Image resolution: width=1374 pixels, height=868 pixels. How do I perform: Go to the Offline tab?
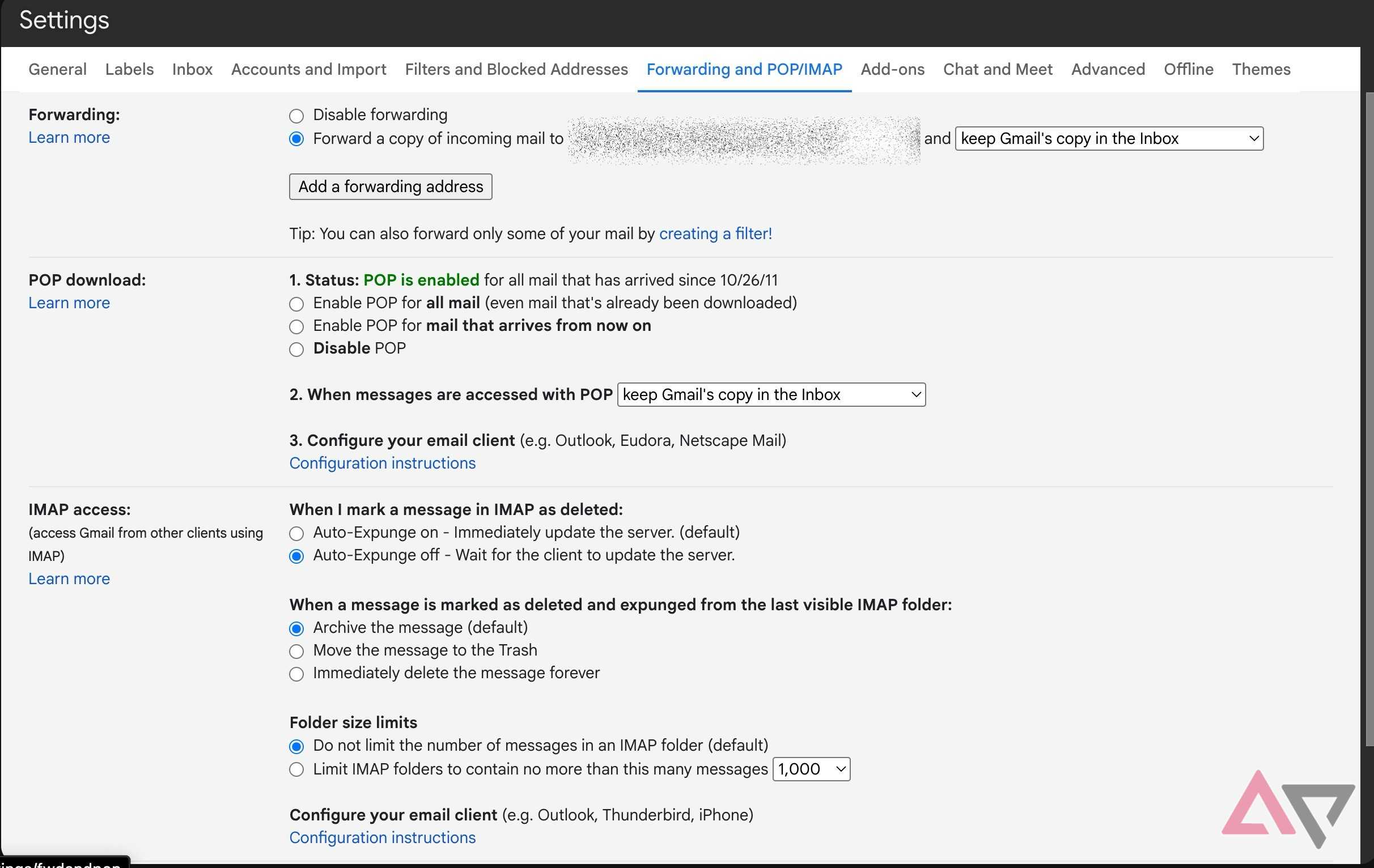tap(1189, 69)
